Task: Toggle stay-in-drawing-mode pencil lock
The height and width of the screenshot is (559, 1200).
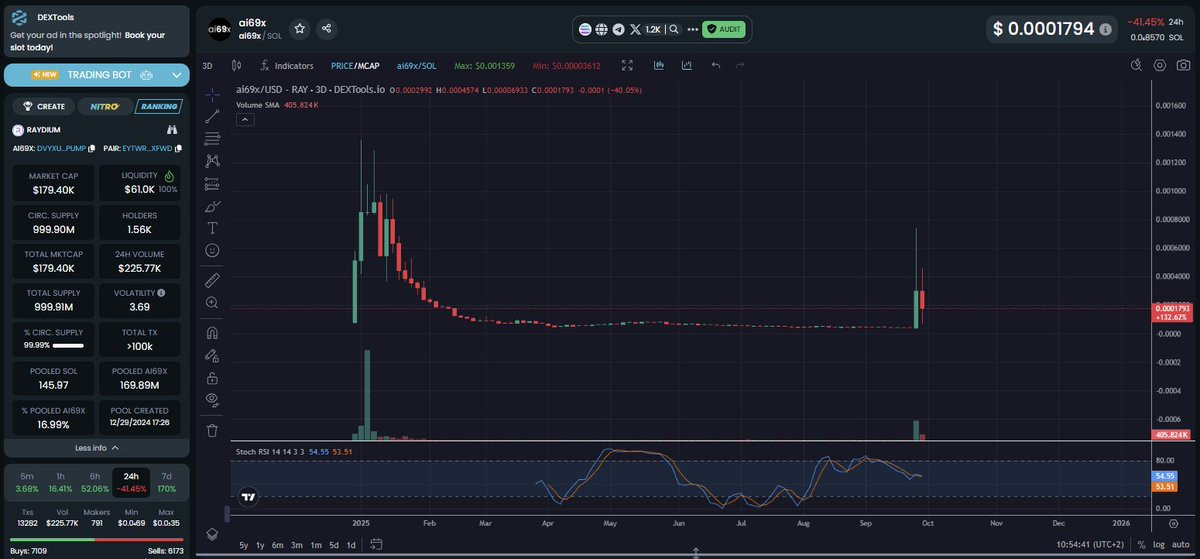Action: point(212,355)
